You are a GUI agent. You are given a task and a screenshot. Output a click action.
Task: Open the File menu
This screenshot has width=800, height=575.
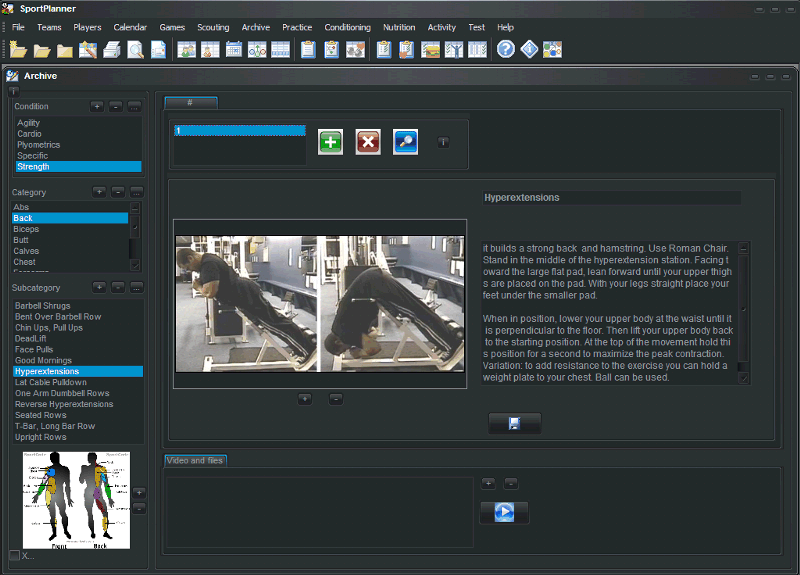click(18, 27)
